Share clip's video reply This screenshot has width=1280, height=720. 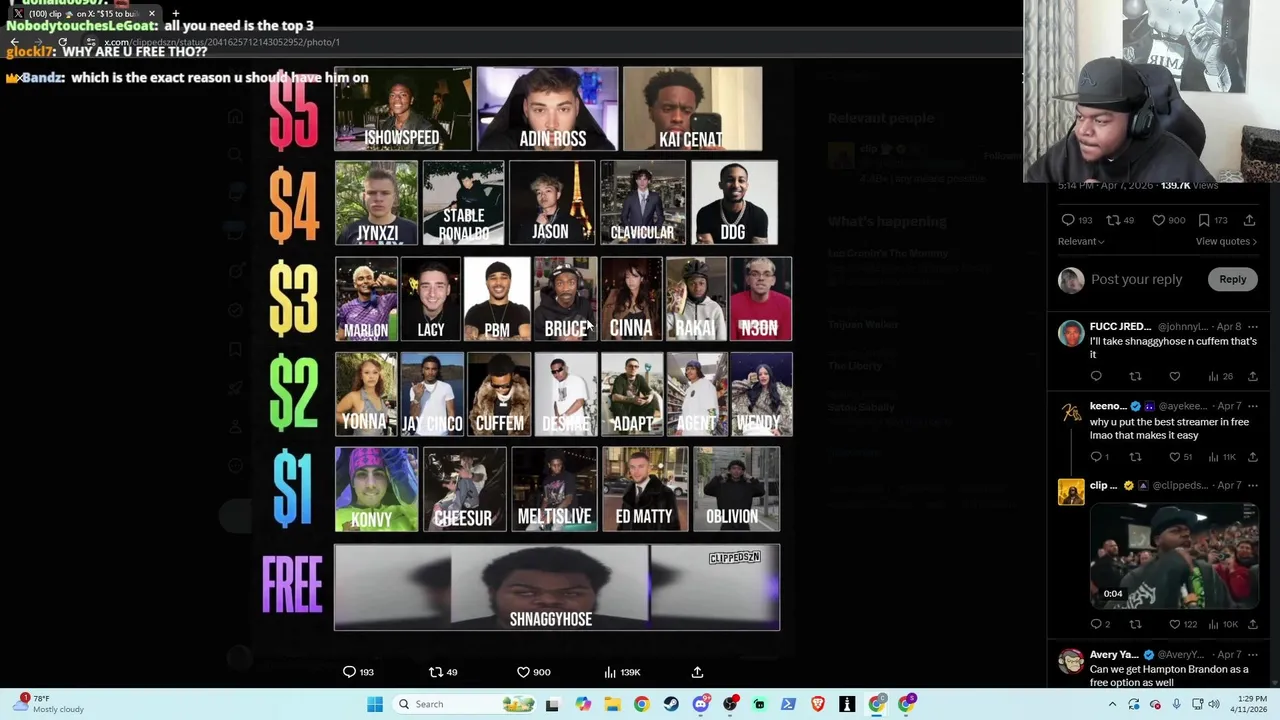(1252, 624)
